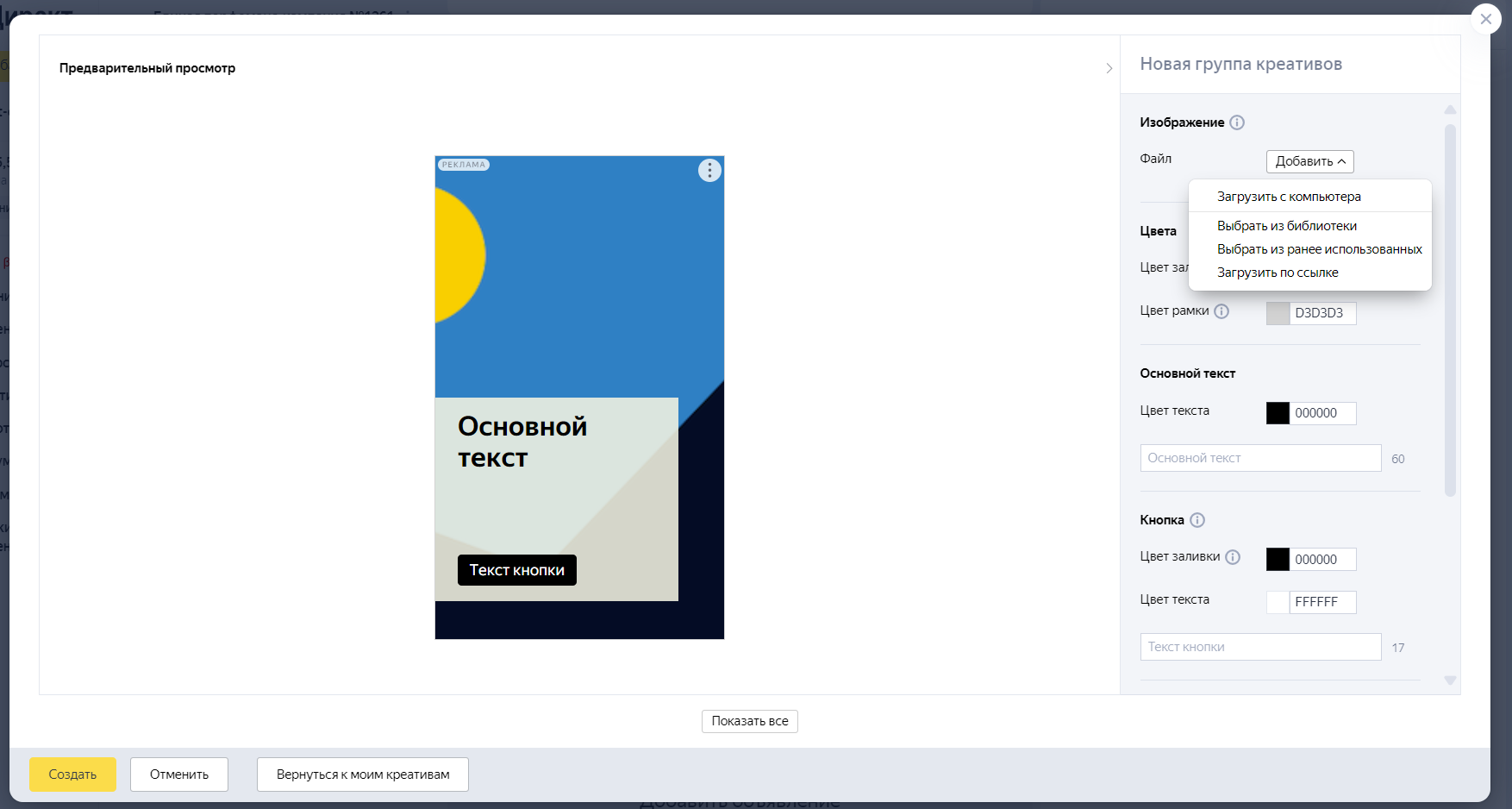Click the yellow Создать button
The width and height of the screenshot is (1512, 809).
(72, 775)
